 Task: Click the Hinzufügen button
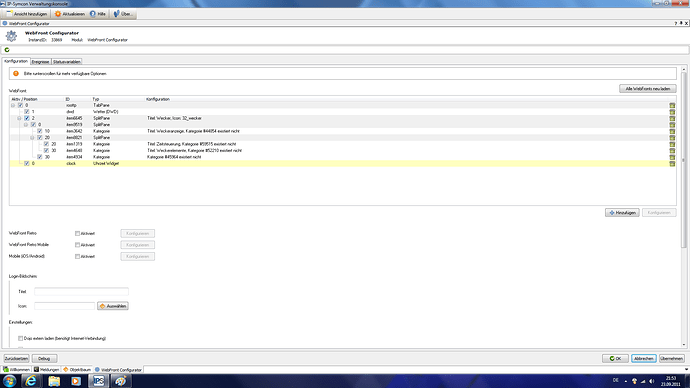click(x=622, y=212)
